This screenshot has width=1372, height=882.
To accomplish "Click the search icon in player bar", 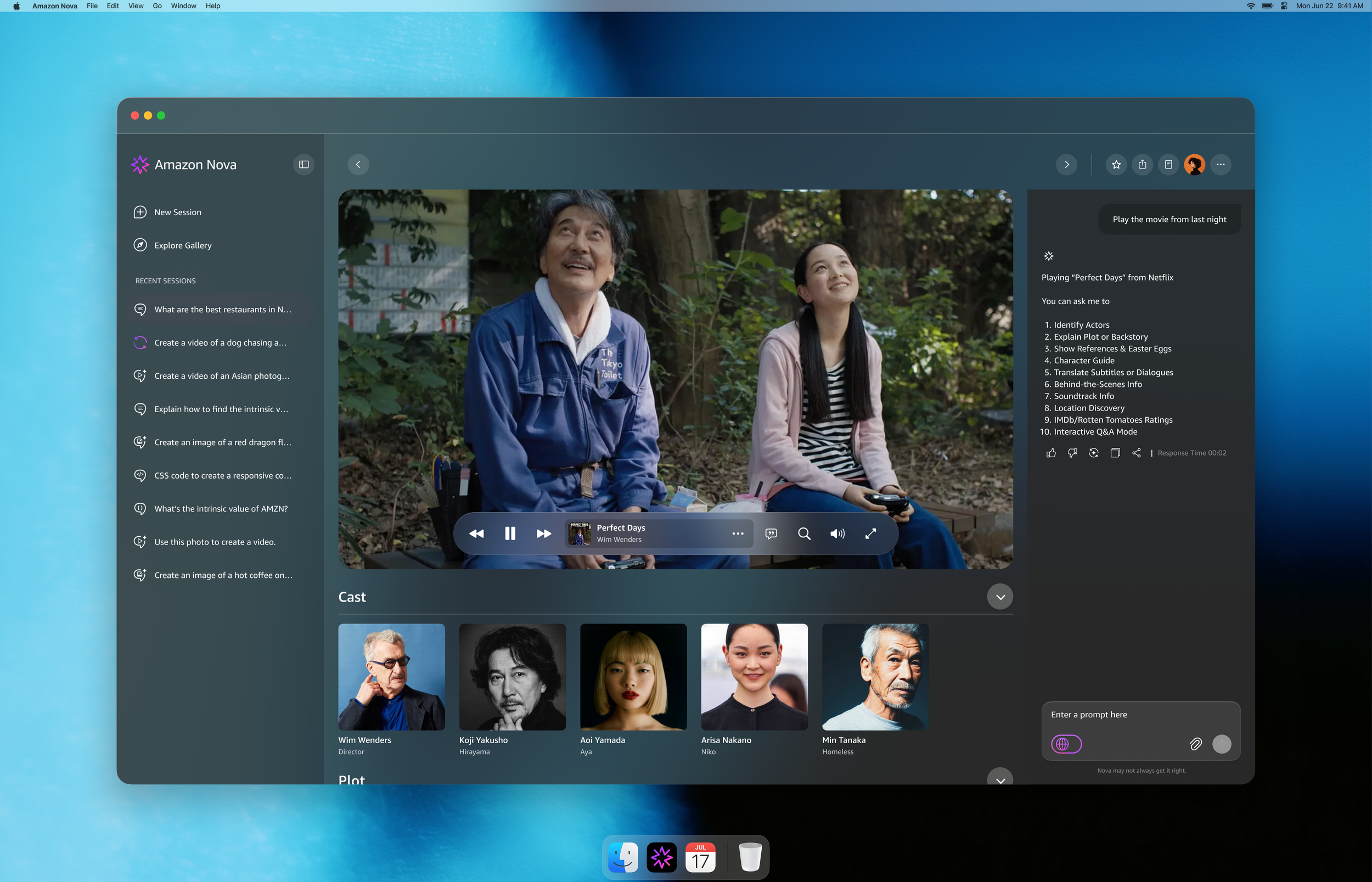I will (x=804, y=534).
